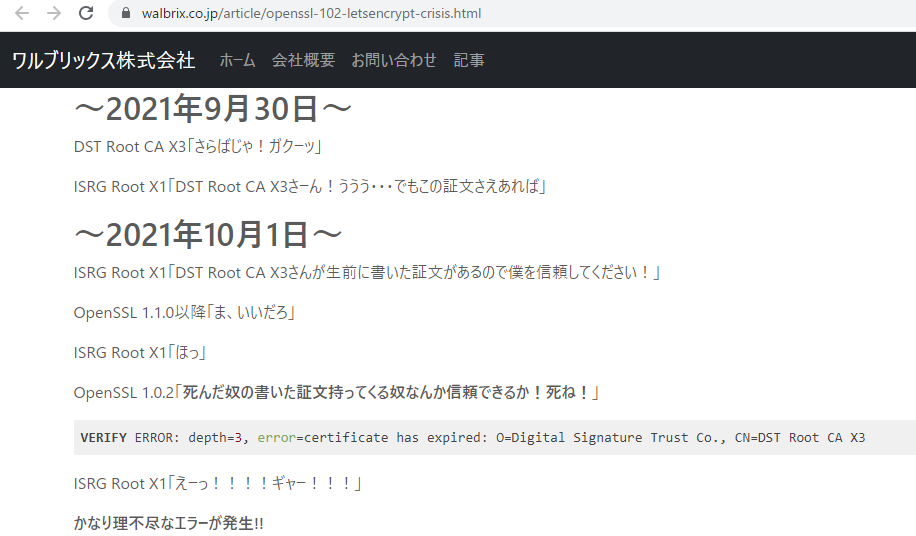The width and height of the screenshot is (916, 536).
Task: Click the line ending でもこの証文さえあれば
Action: [x=310, y=186]
